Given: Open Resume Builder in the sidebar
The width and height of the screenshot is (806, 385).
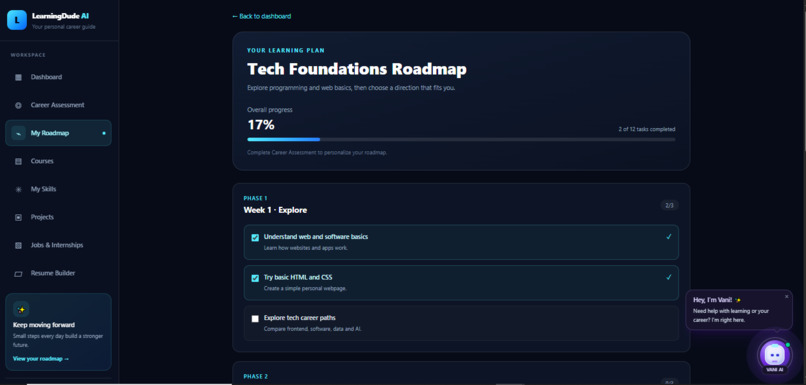Looking at the screenshot, I should point(58,273).
